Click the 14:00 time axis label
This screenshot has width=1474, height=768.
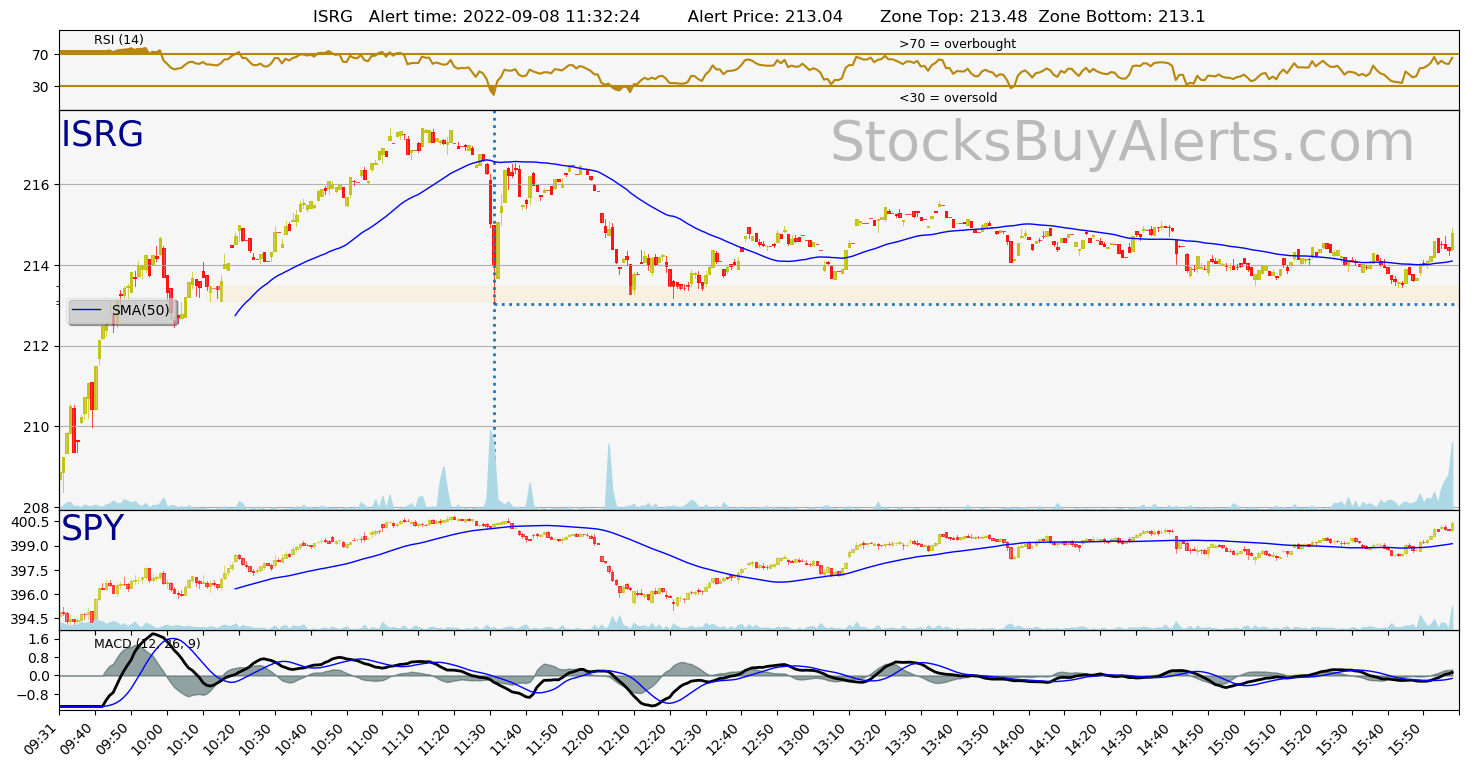click(x=1010, y=738)
